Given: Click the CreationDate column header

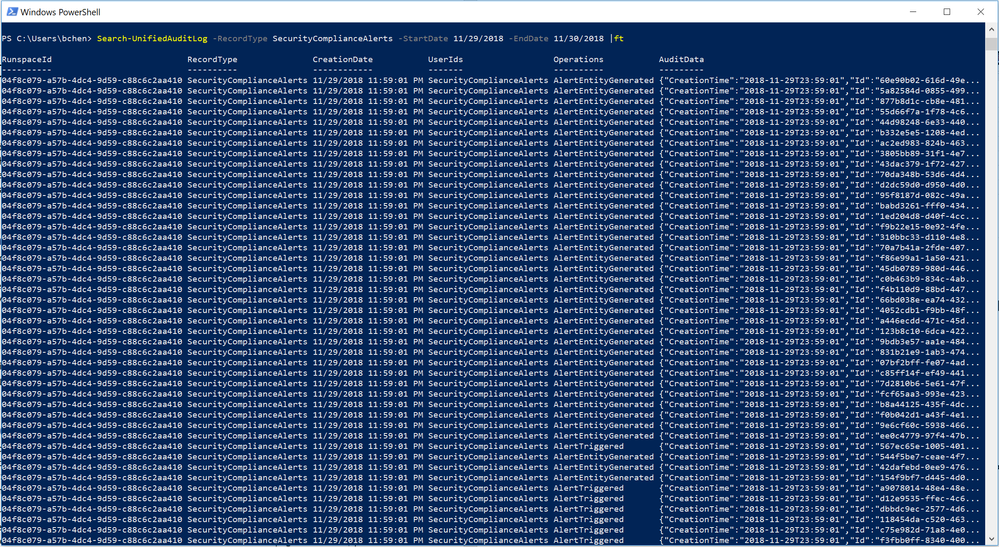Looking at the screenshot, I should (343, 59).
